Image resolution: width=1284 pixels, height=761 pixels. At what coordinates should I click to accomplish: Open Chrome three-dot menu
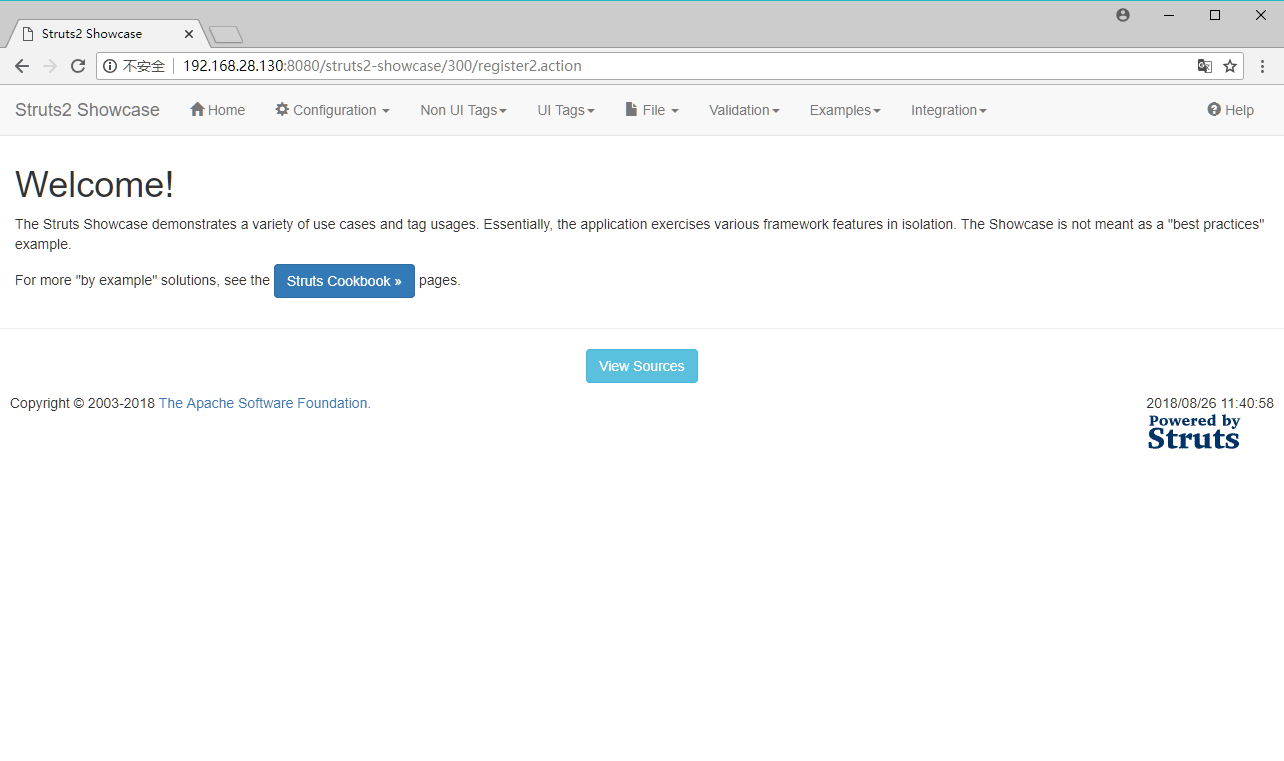[x=1262, y=66]
